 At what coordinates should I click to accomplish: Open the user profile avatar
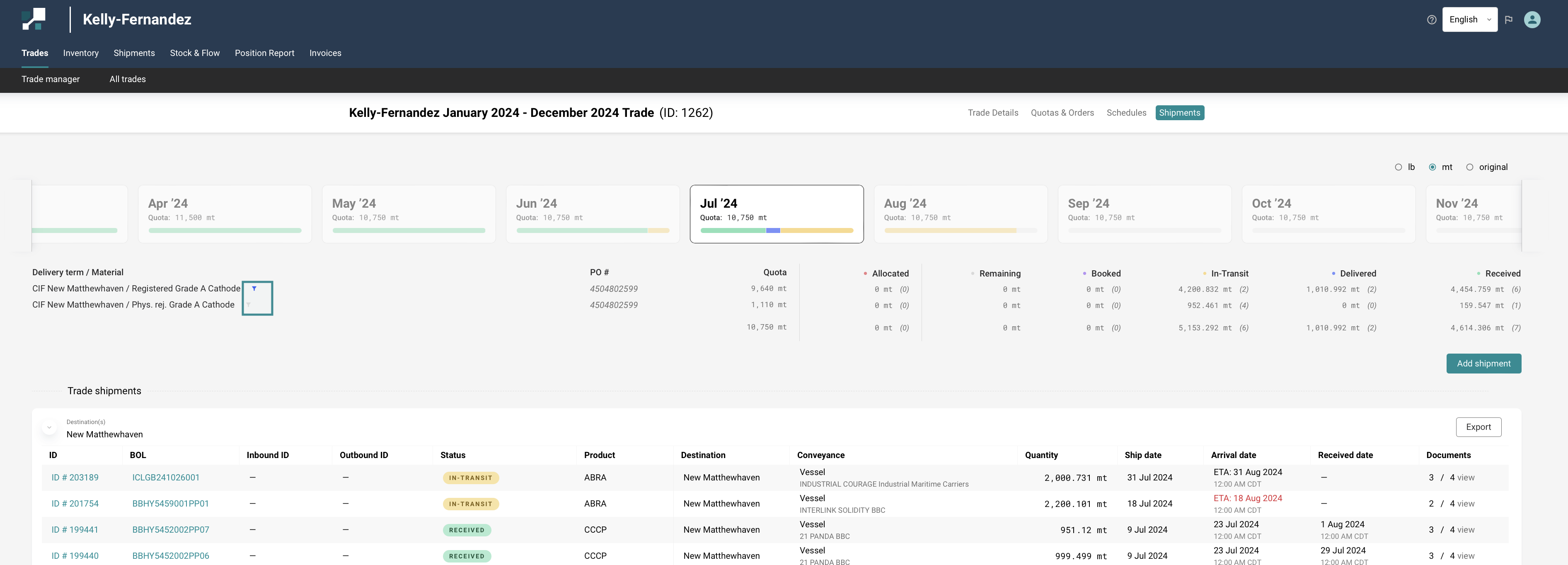click(1532, 19)
